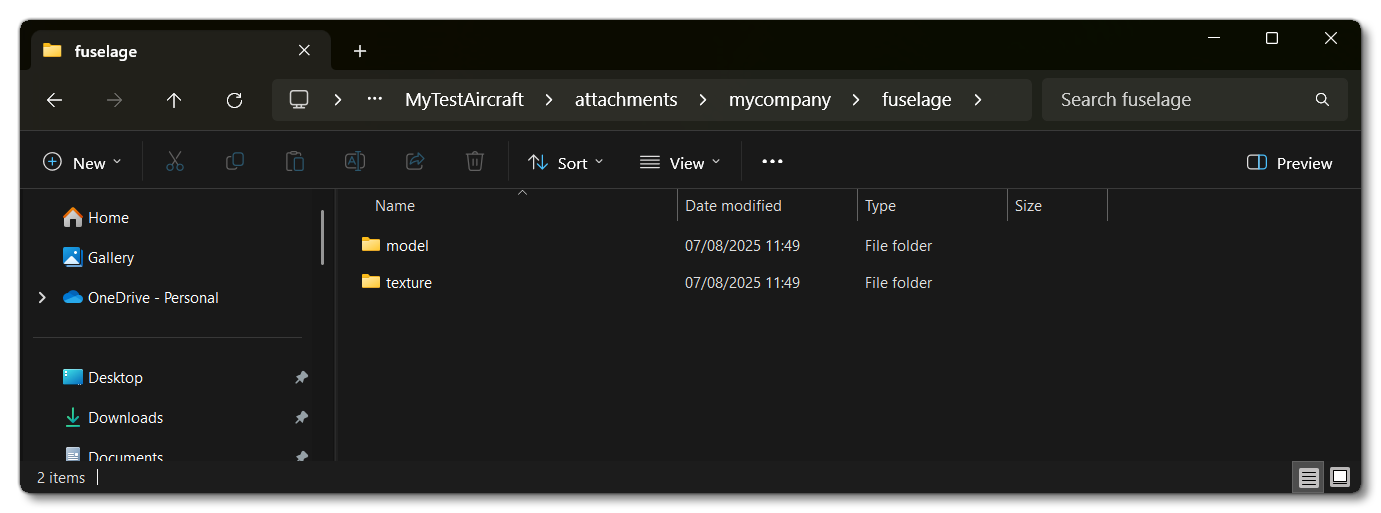
Task: Navigate to MyTestAircraft in breadcrumb
Action: click(464, 100)
